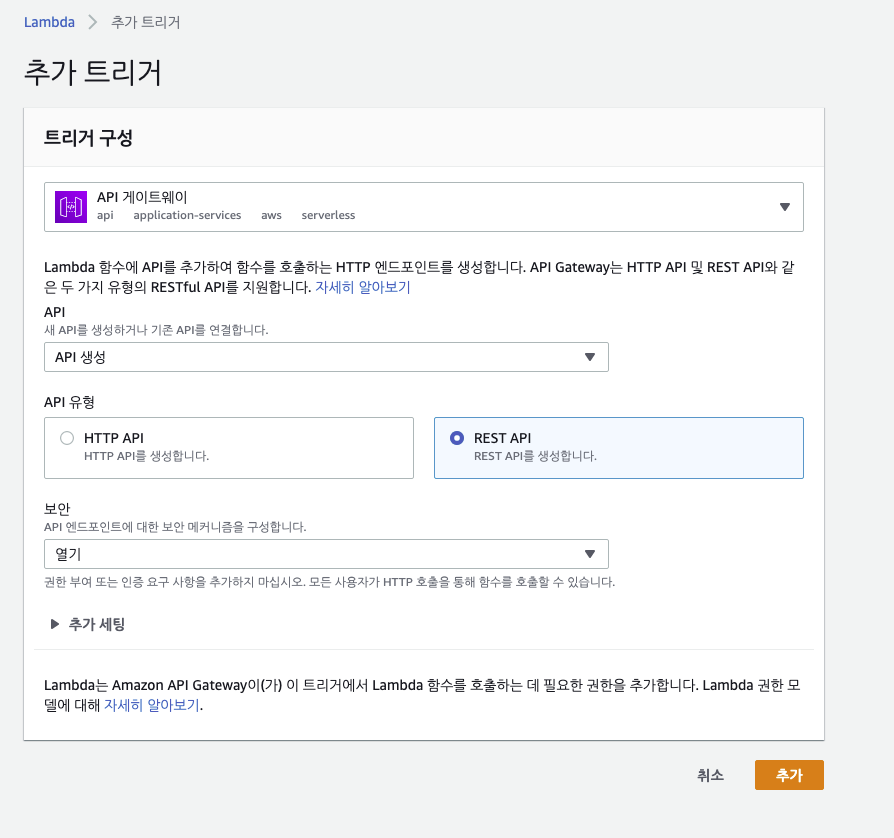Open 자세히 알아보기 link about RESTful APIs

coord(363,287)
